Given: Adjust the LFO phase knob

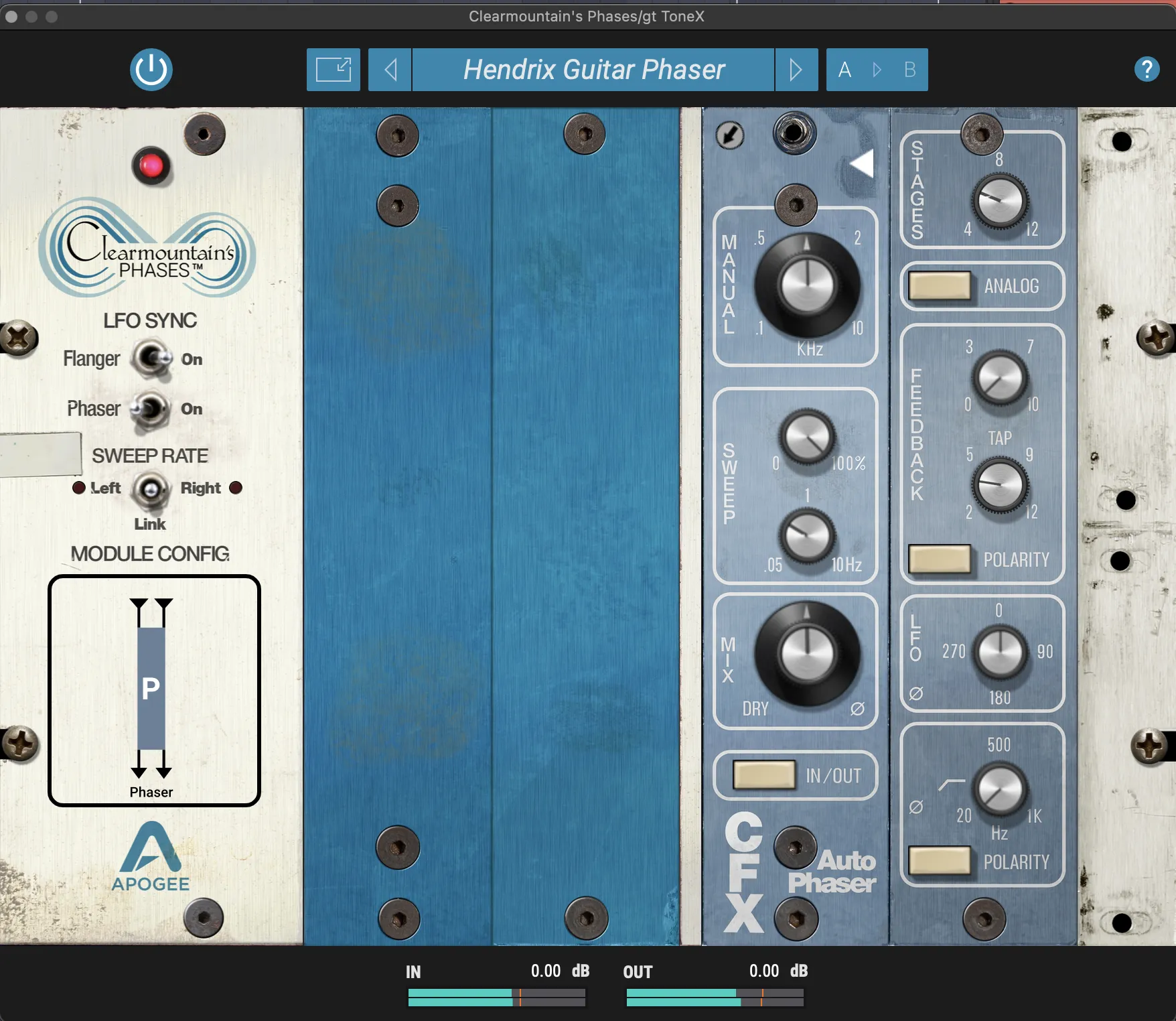Looking at the screenshot, I should pos(1001,652).
